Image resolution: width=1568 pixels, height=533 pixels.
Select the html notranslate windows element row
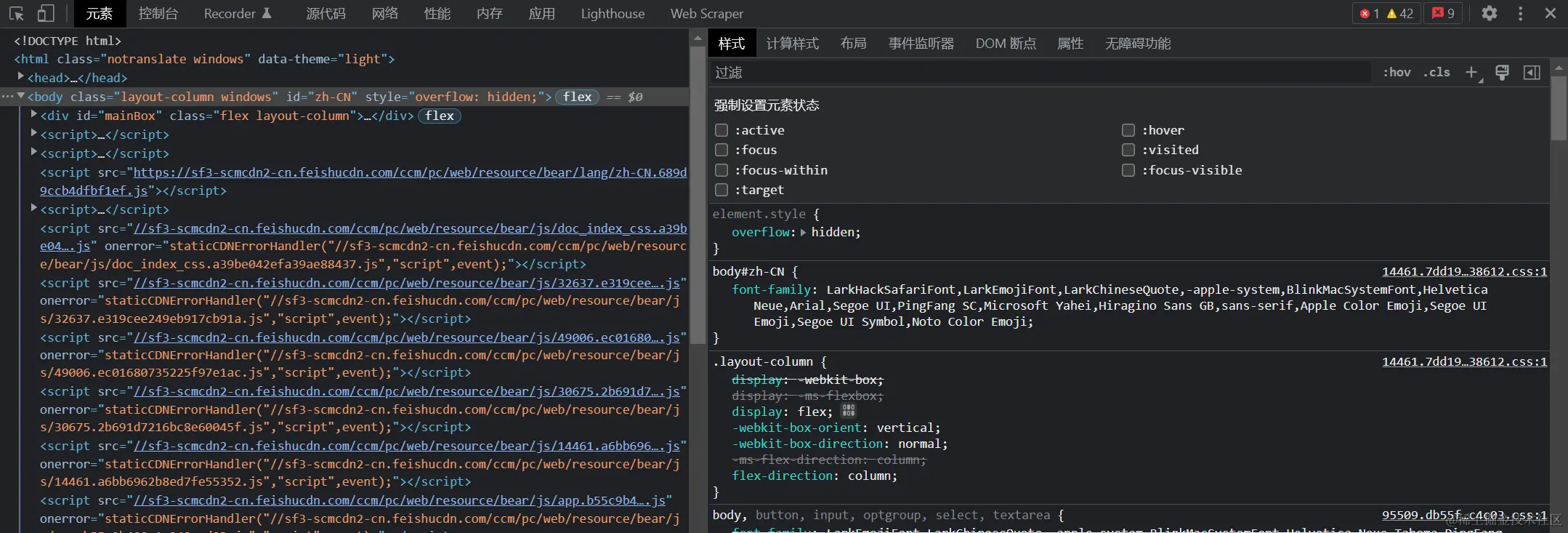[204, 59]
